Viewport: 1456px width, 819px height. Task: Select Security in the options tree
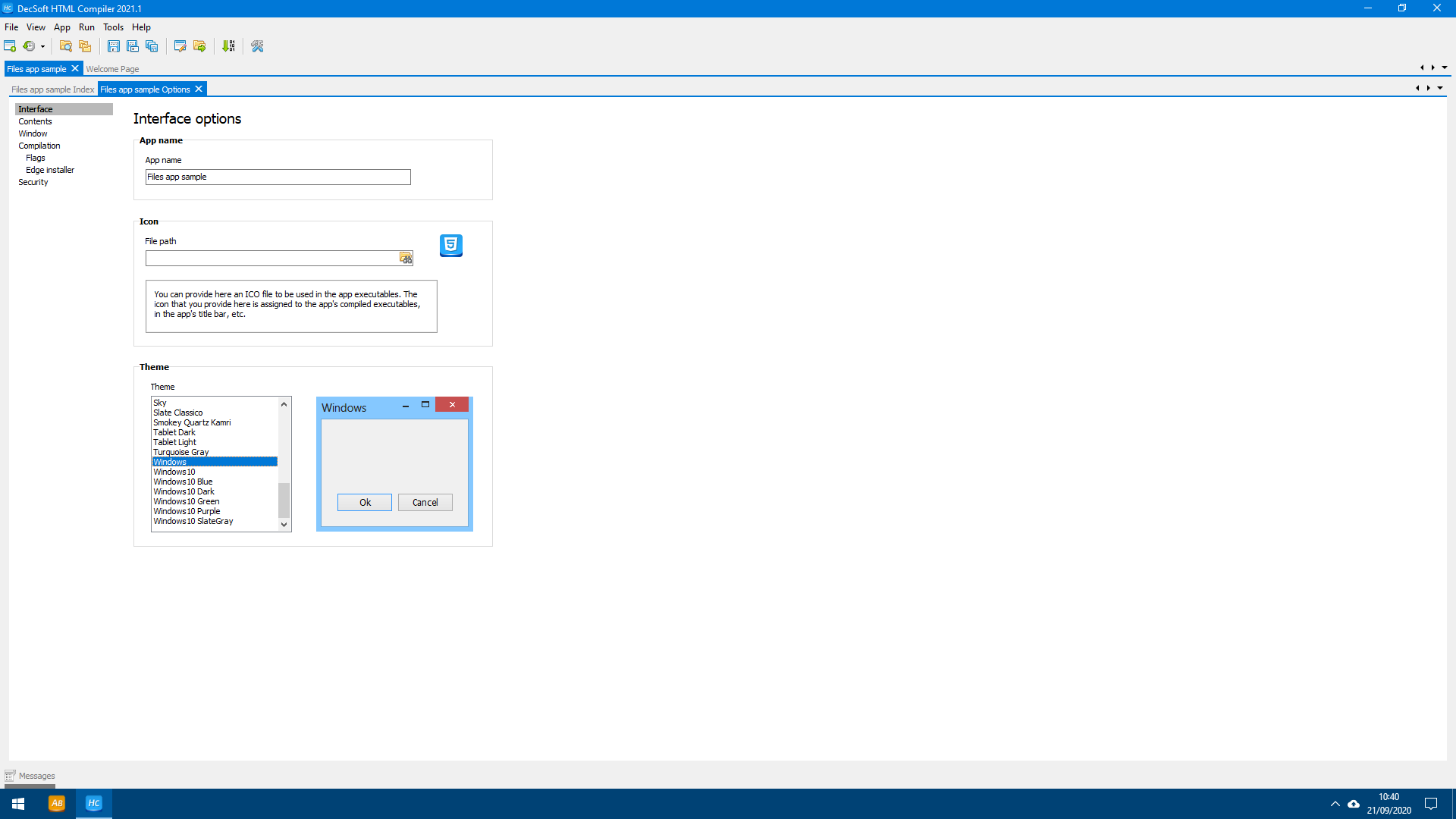pyautogui.click(x=33, y=182)
